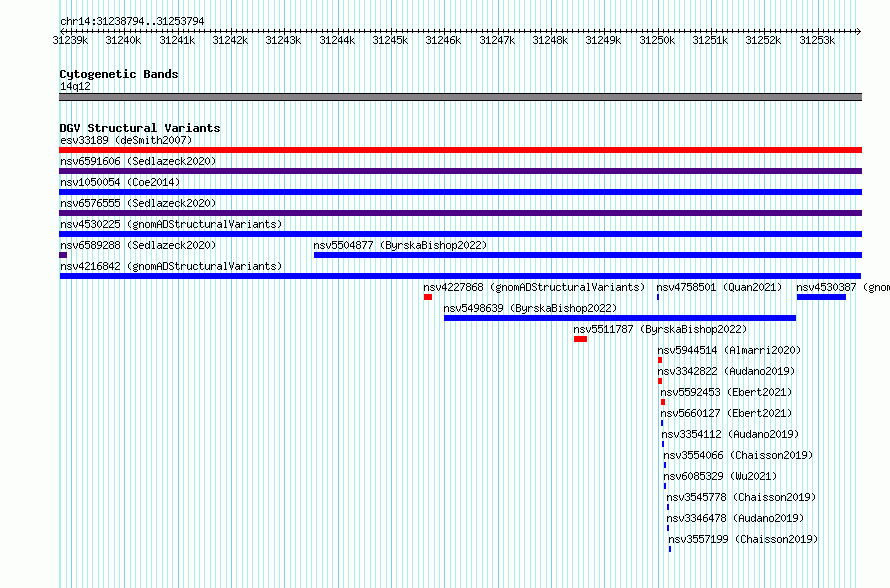Click the DGV Structural Variants track title
890x588 pixels.
(x=140, y=128)
